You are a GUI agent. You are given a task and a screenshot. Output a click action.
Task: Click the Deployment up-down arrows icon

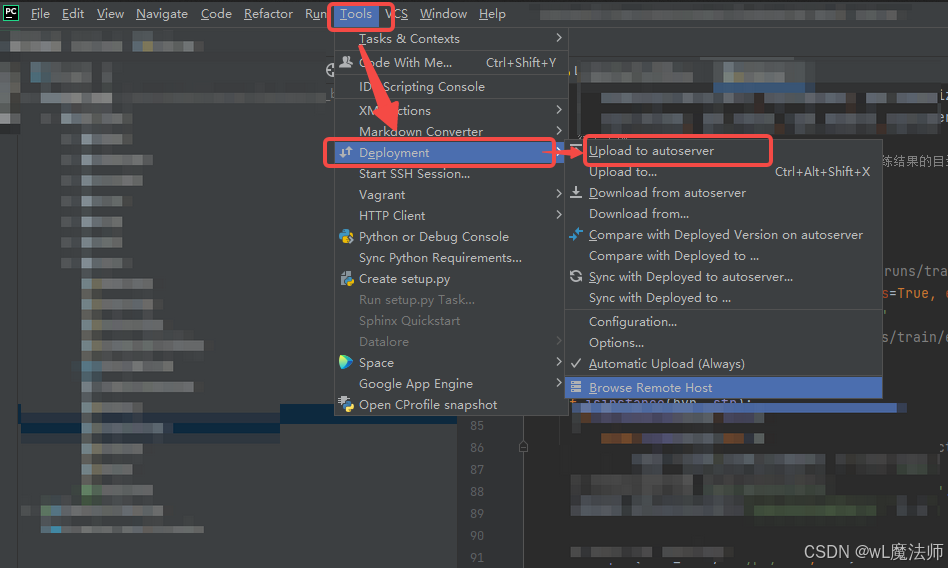[345, 152]
